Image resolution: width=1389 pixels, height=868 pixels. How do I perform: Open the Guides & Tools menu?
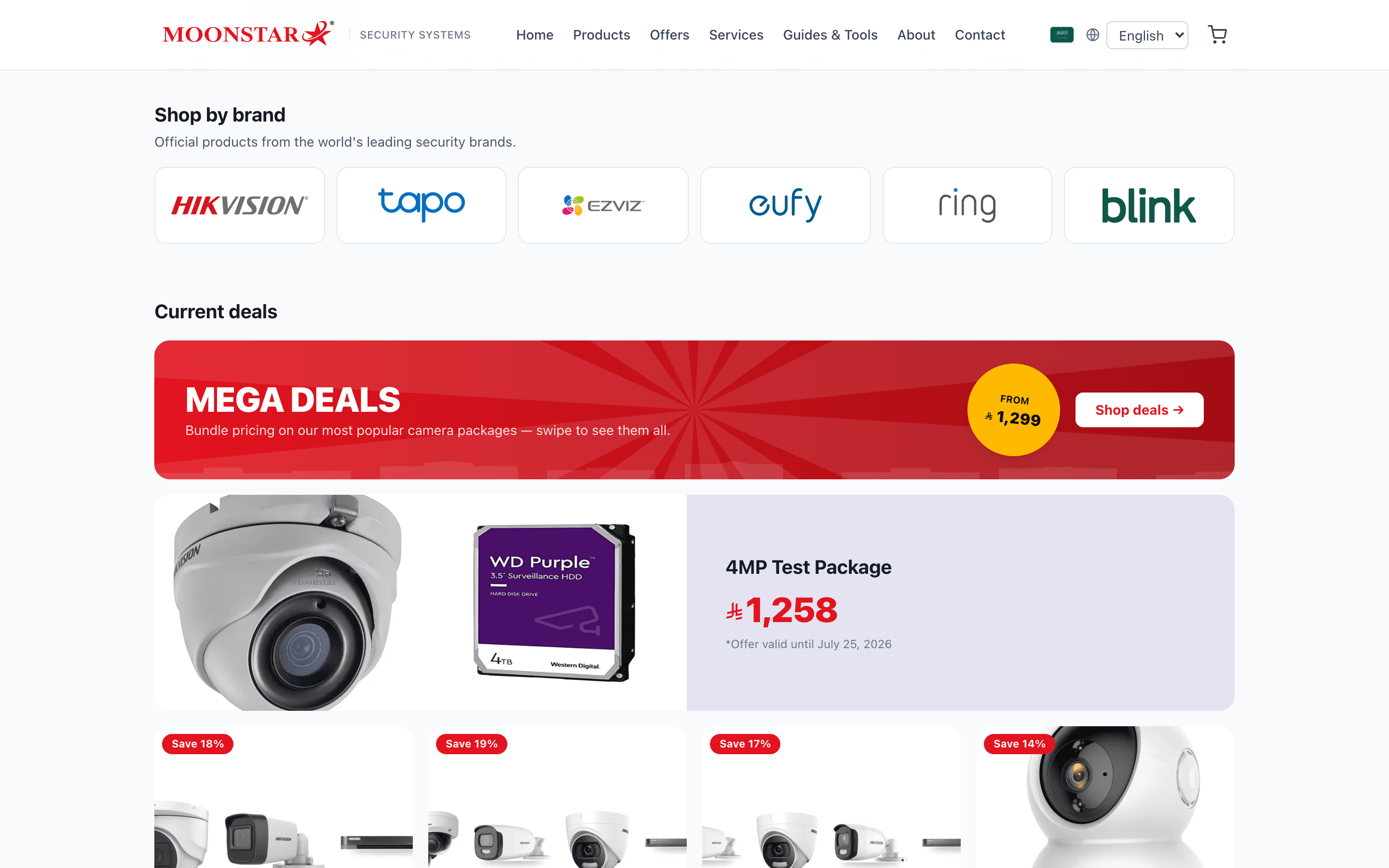pos(830,35)
